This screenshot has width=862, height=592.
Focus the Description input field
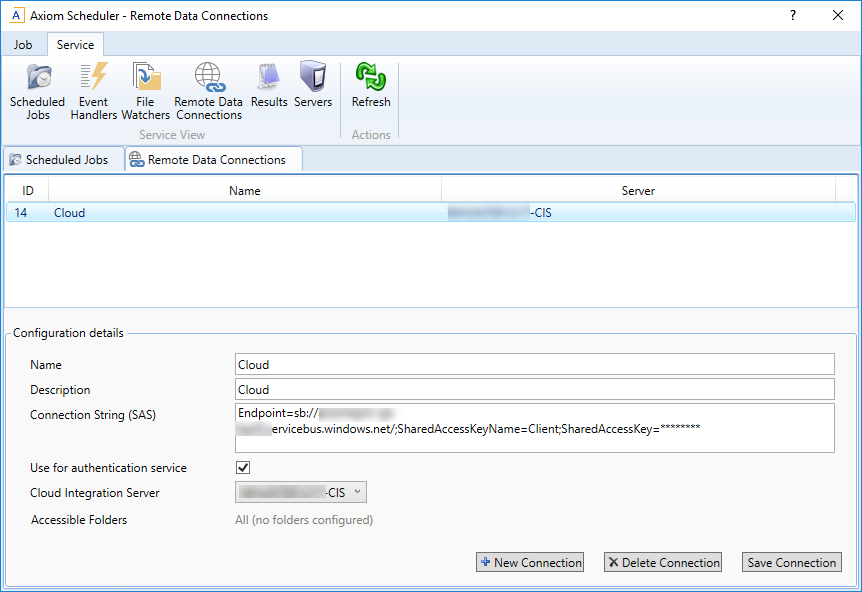click(534, 390)
